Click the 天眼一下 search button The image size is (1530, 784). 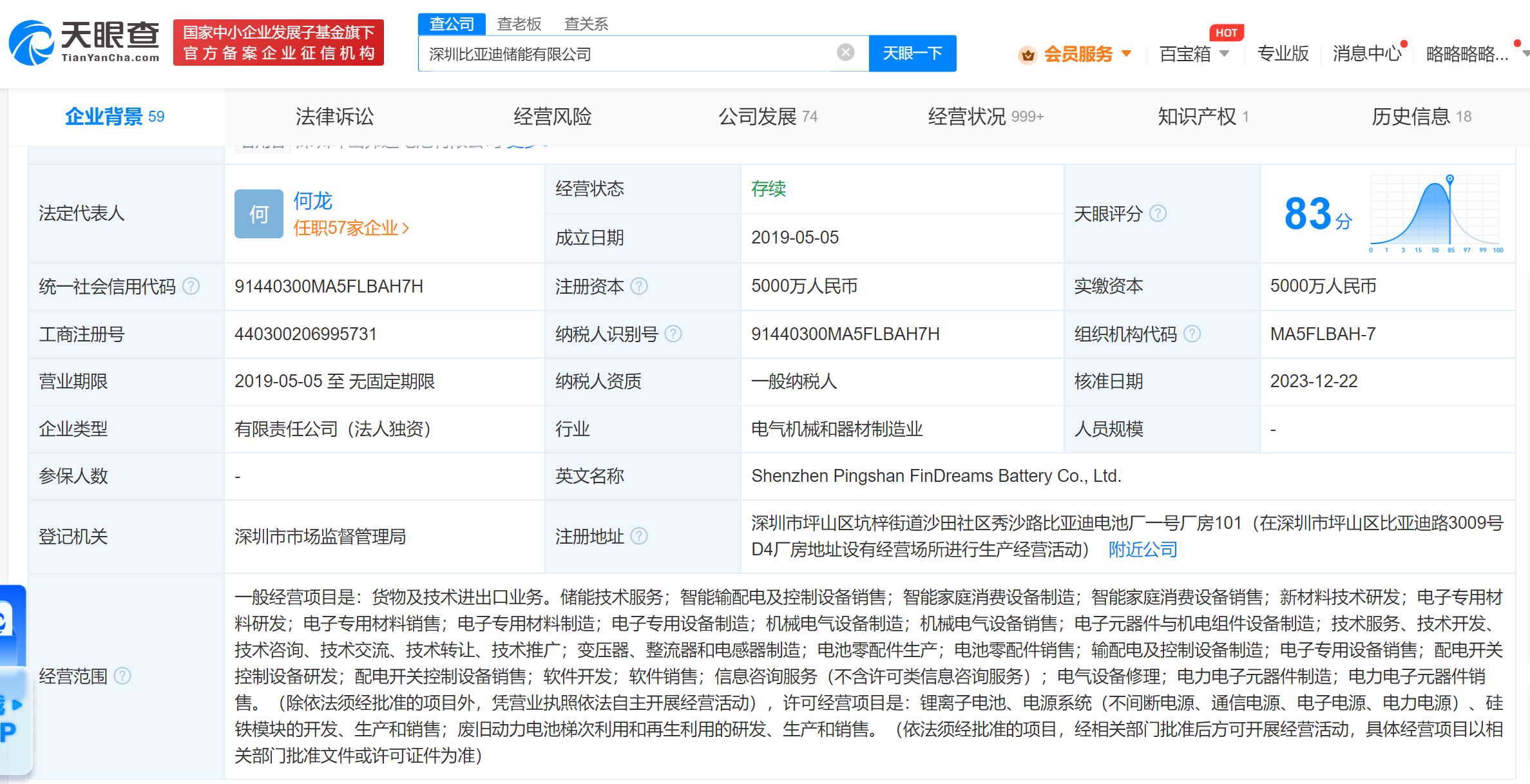(912, 53)
